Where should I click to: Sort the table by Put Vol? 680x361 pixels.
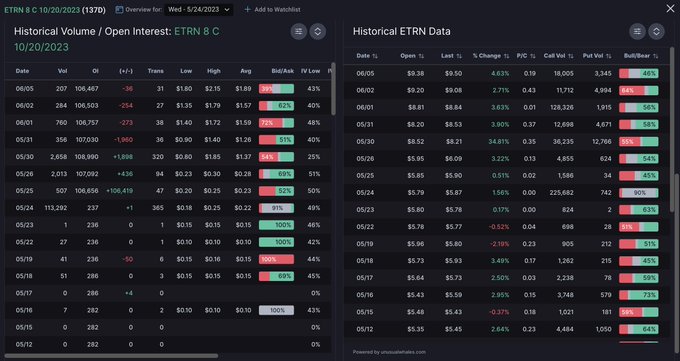coord(597,56)
